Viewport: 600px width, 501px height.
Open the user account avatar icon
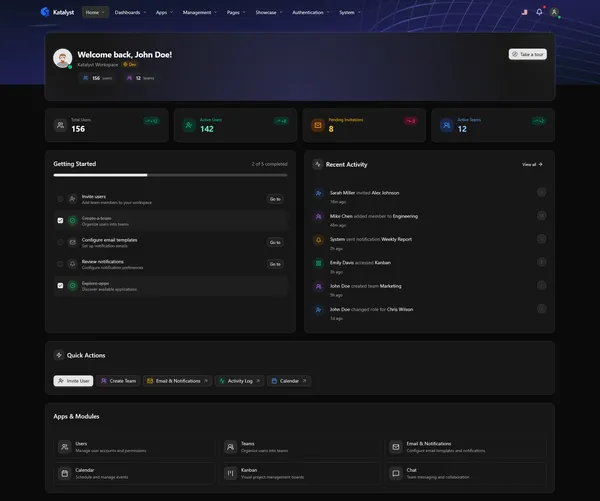pyautogui.click(x=554, y=12)
